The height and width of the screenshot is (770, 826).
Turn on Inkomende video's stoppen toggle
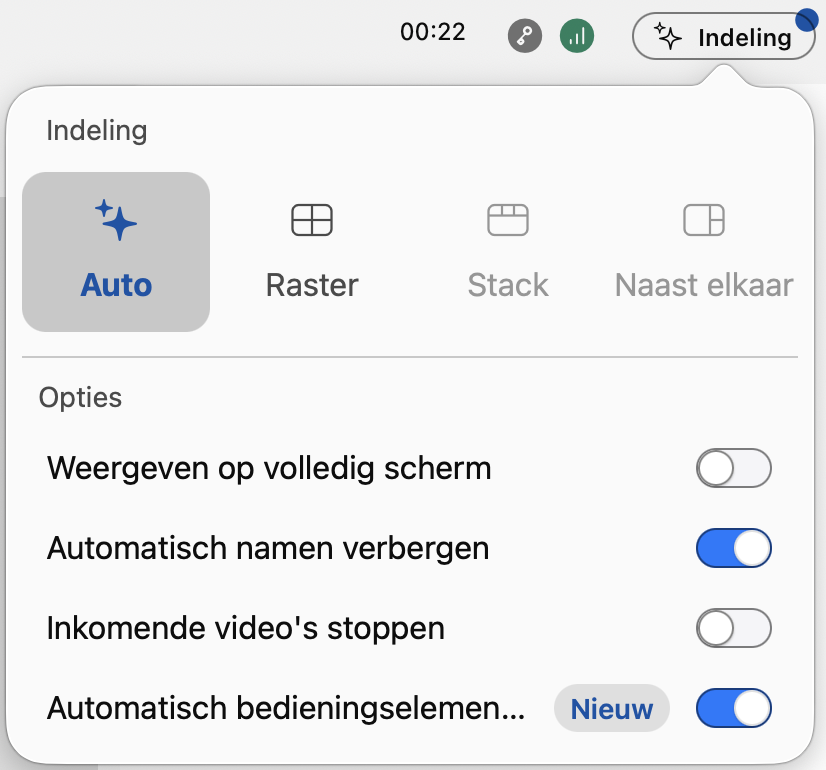pyautogui.click(x=734, y=628)
